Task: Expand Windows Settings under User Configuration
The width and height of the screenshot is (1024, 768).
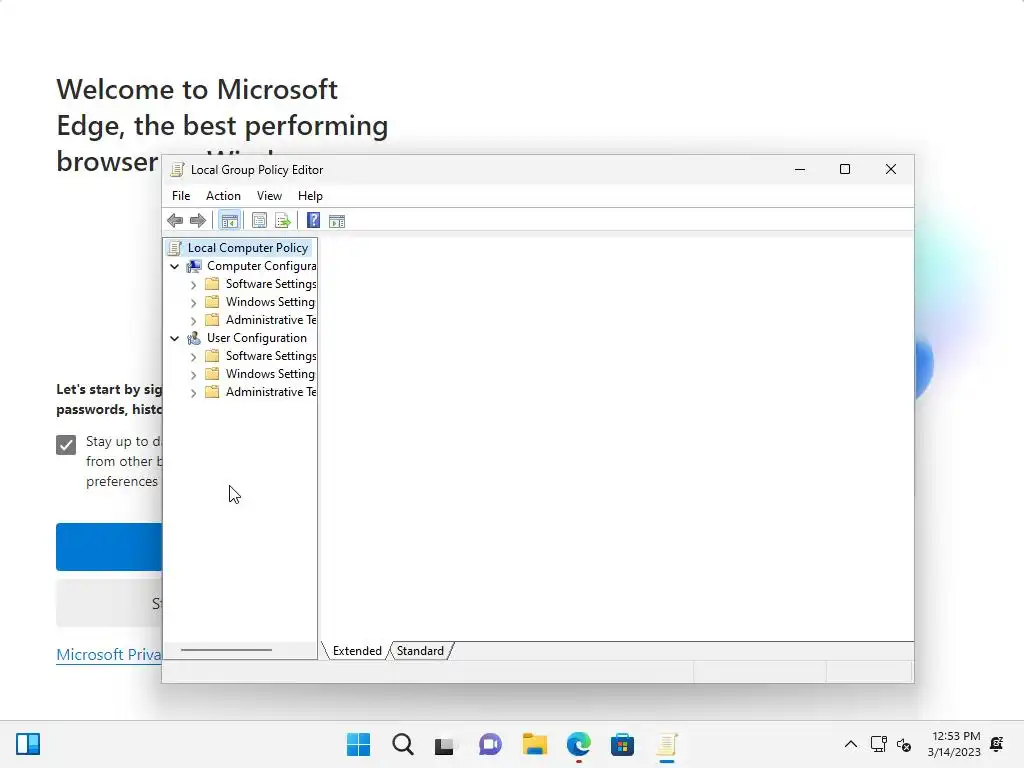Action: (193, 375)
